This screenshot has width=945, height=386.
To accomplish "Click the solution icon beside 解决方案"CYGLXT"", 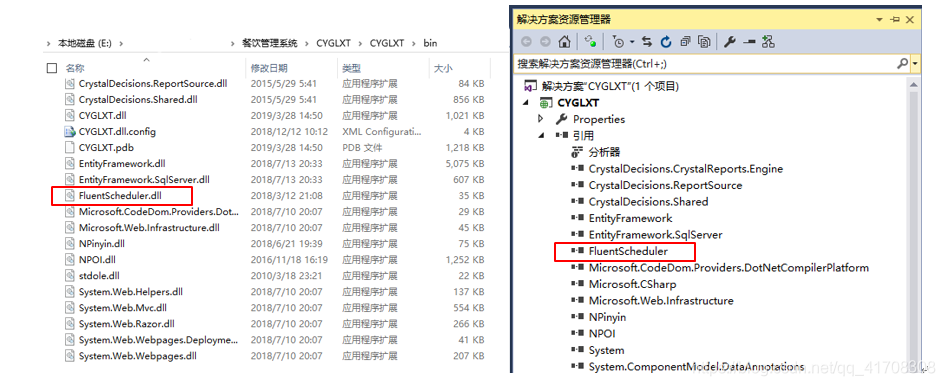I will [531, 86].
